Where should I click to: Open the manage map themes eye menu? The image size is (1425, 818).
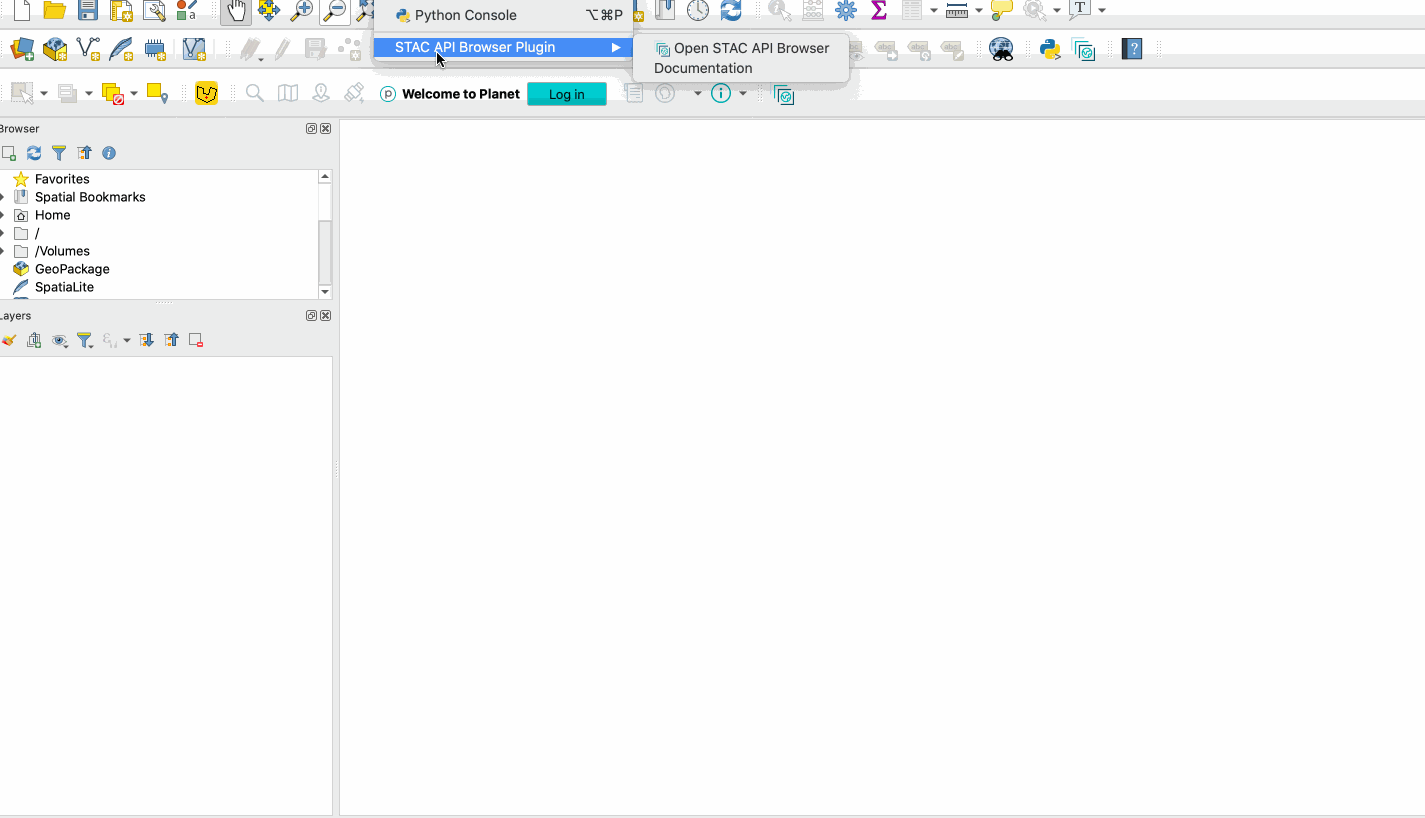(x=60, y=340)
